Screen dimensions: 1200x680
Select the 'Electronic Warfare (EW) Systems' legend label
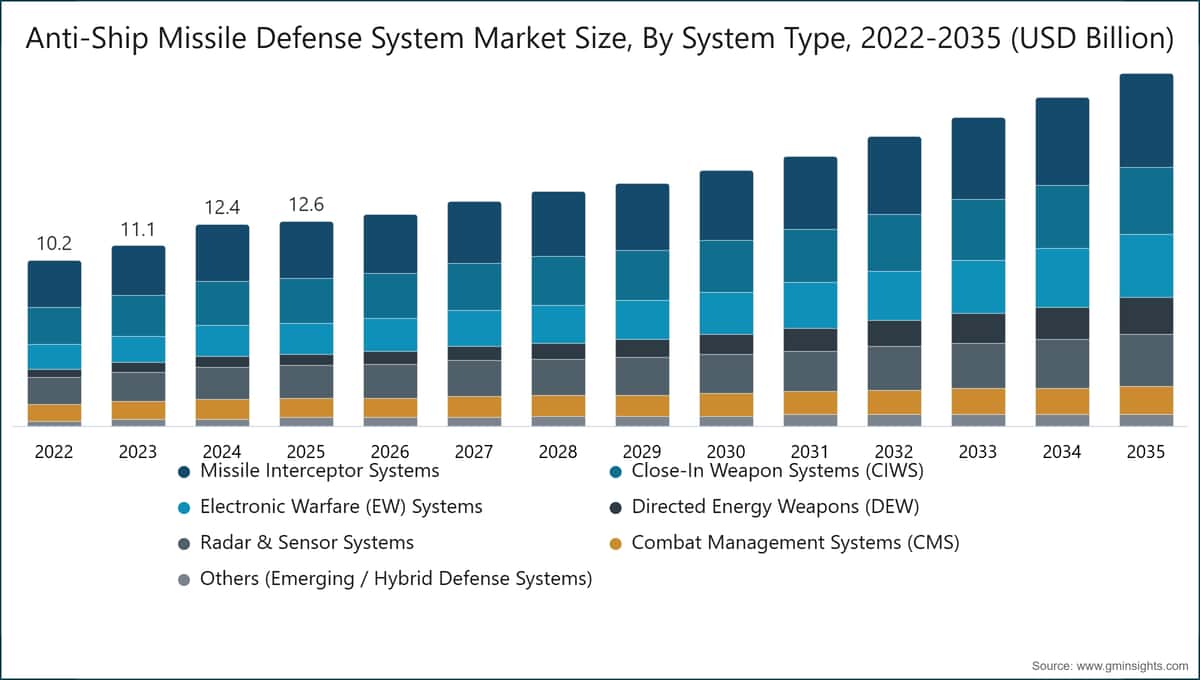pos(341,506)
